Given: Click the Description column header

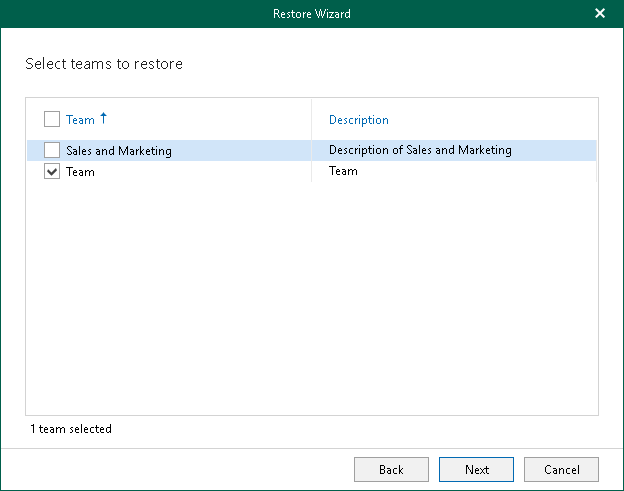Looking at the screenshot, I should click(358, 120).
